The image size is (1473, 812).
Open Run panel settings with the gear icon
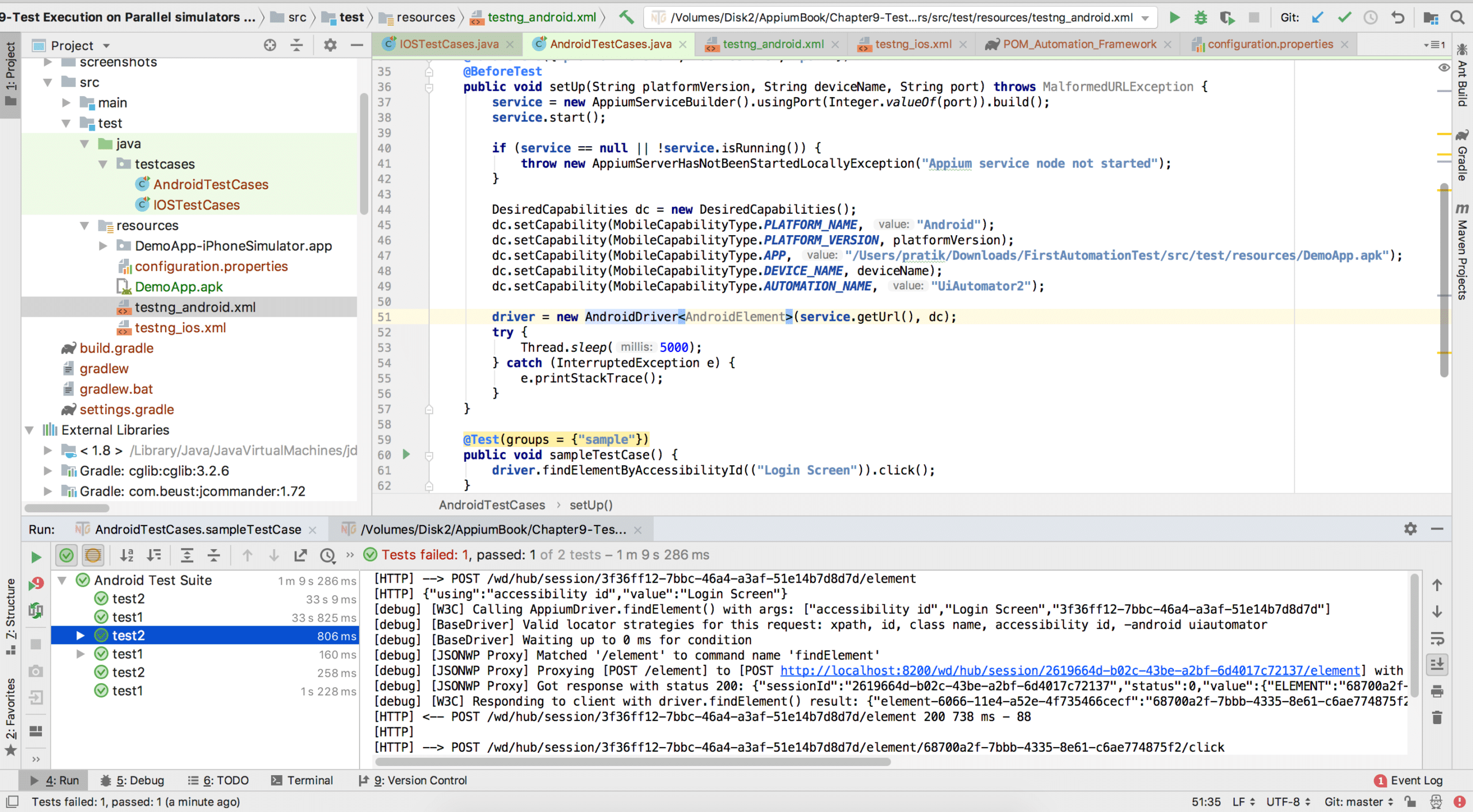coord(1410,529)
